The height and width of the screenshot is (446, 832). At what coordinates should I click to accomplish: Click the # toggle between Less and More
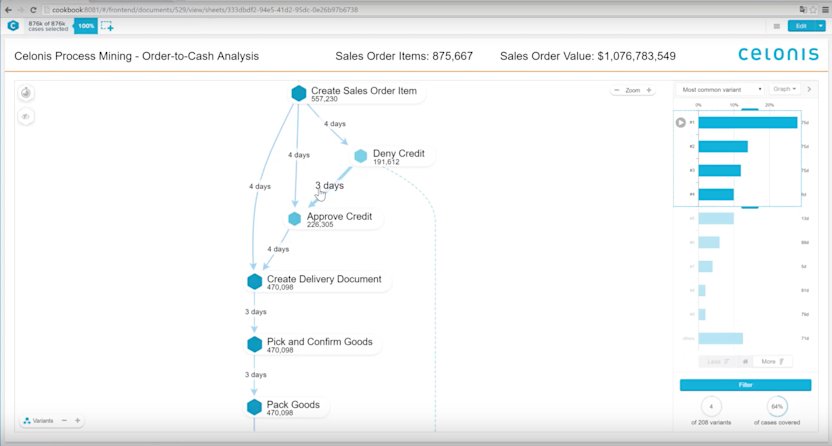click(x=745, y=362)
